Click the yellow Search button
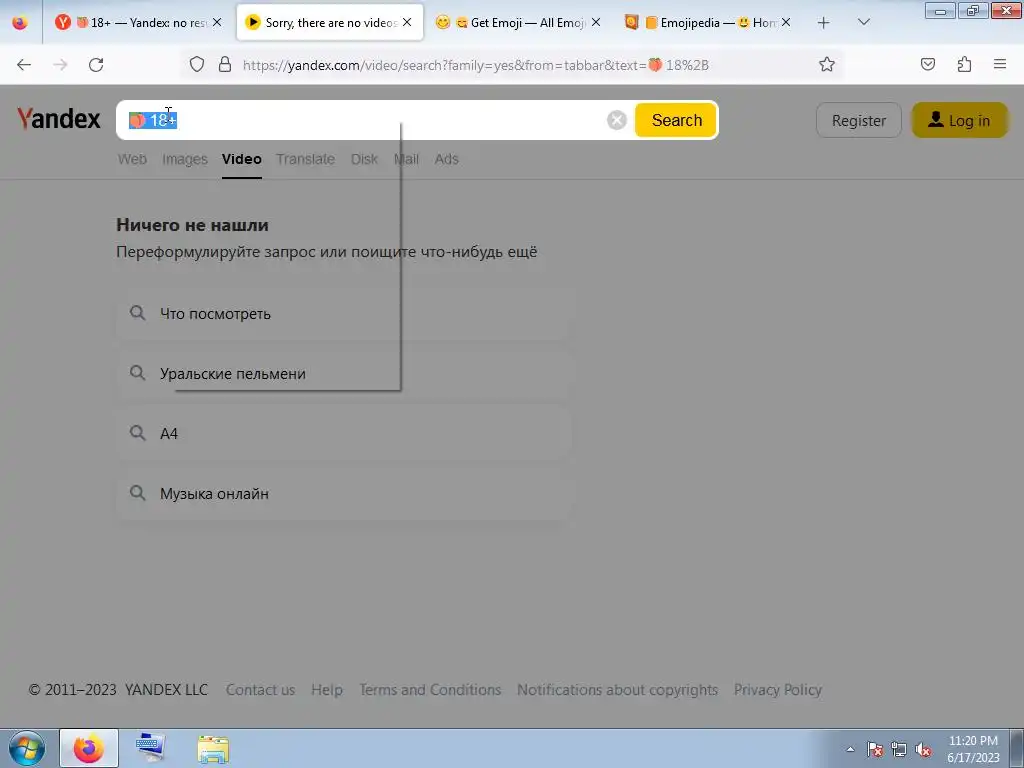 click(x=676, y=120)
